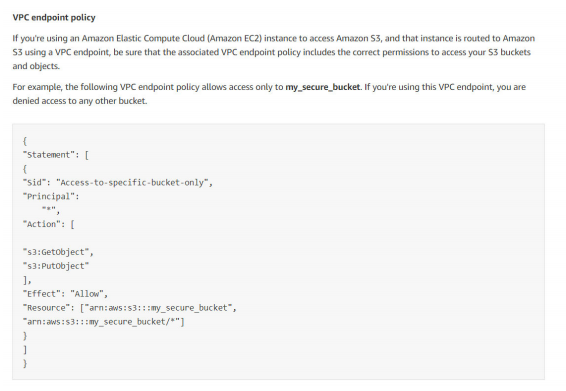Click the closing square bracket near code end
This screenshot has width=566, height=391.
pyautogui.click(x=25, y=349)
